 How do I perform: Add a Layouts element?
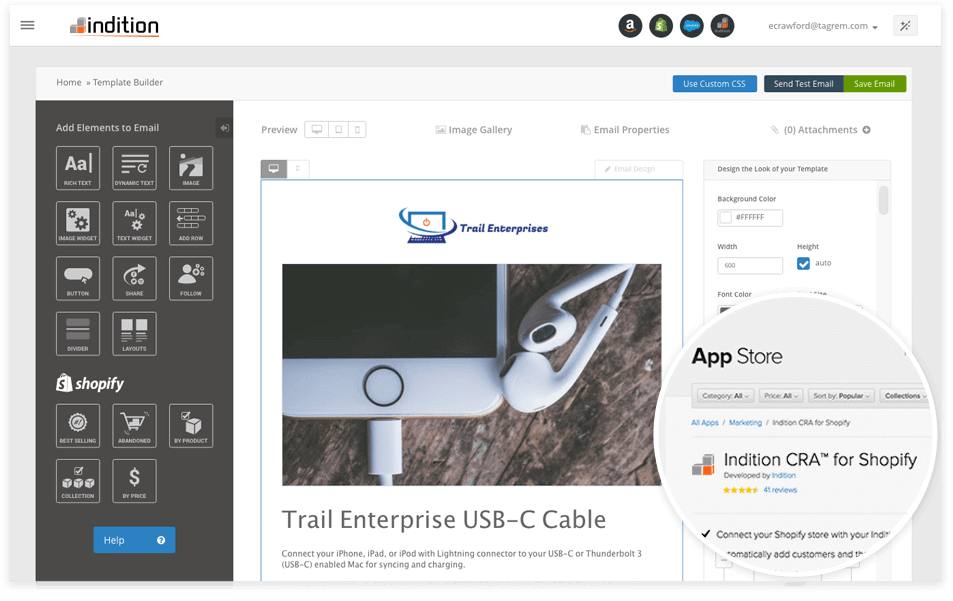pos(134,334)
